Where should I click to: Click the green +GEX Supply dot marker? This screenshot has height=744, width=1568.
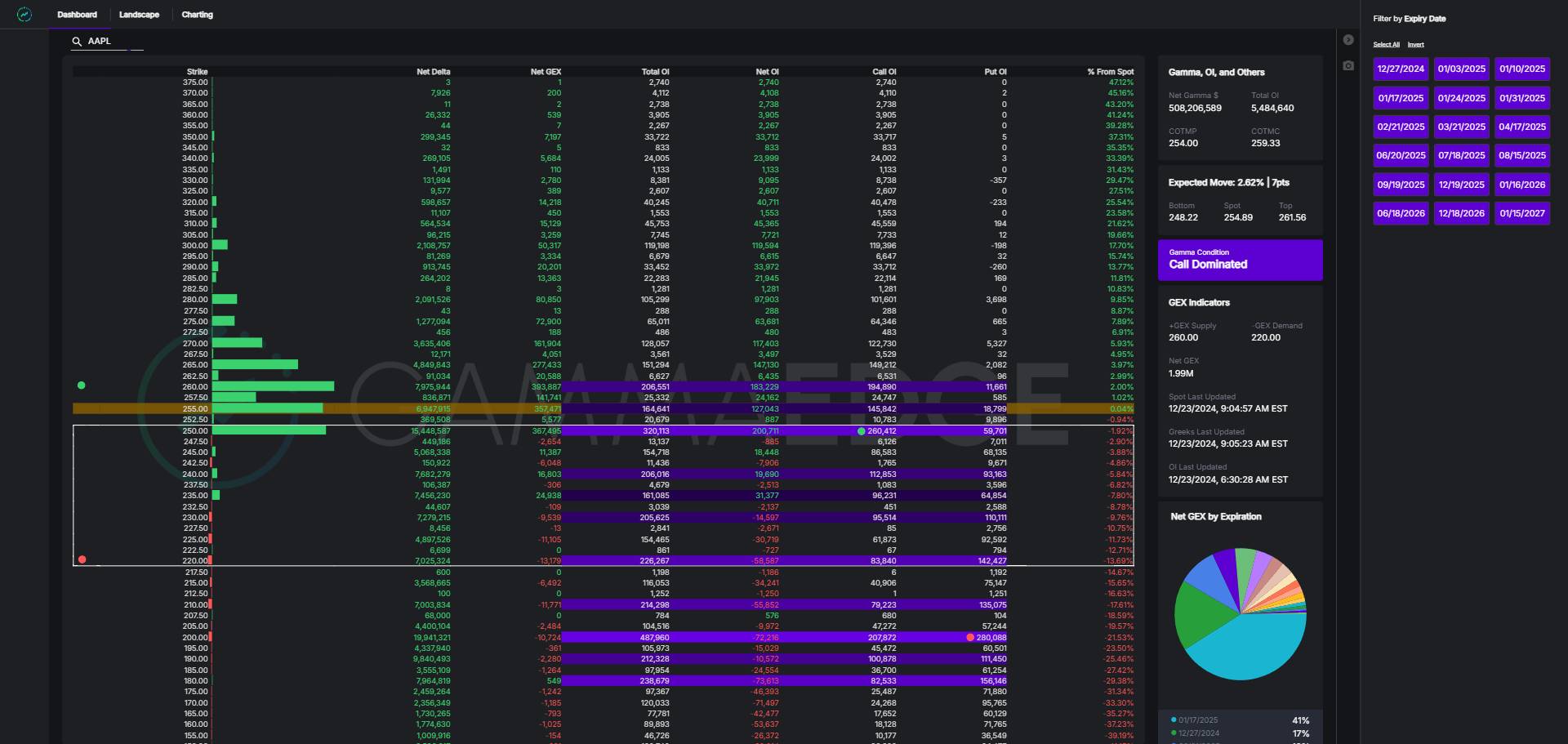tap(81, 385)
